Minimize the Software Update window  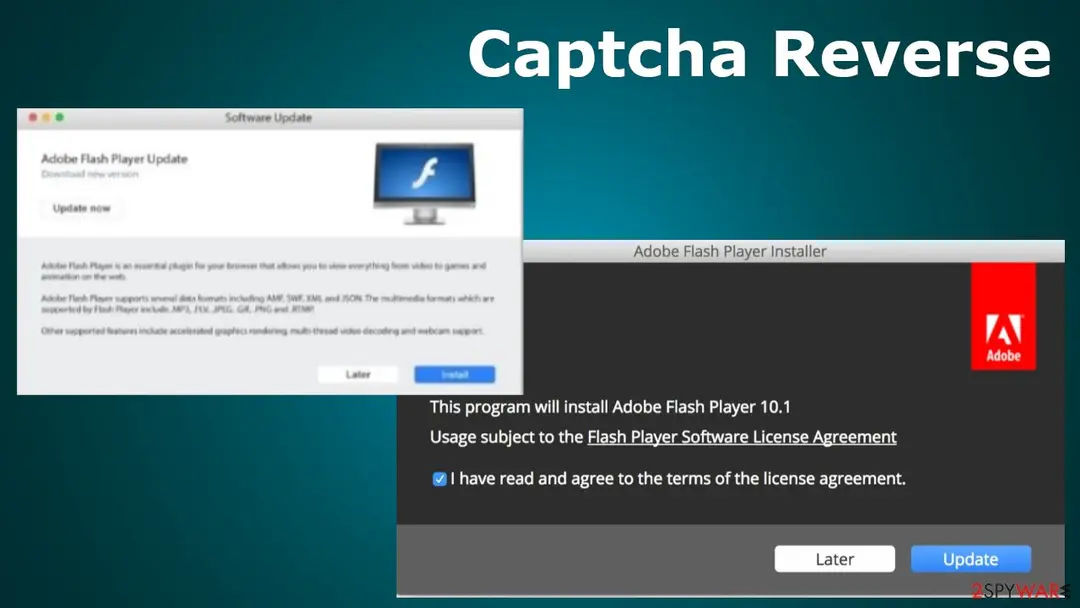pyautogui.click(x=46, y=117)
